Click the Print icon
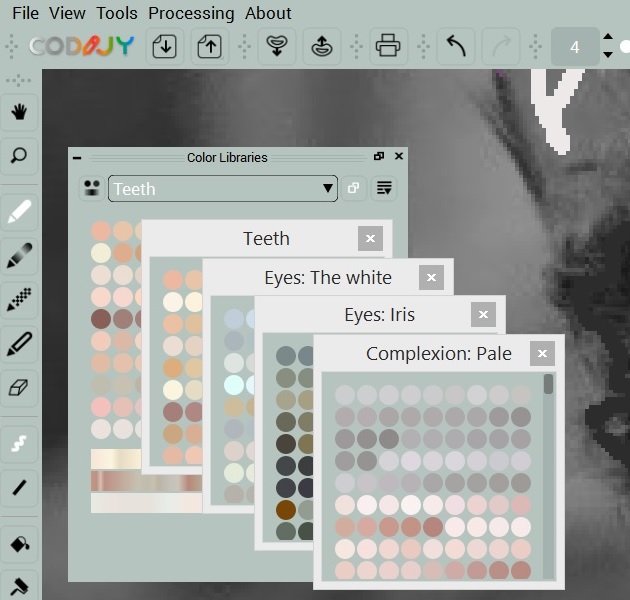 (388, 46)
